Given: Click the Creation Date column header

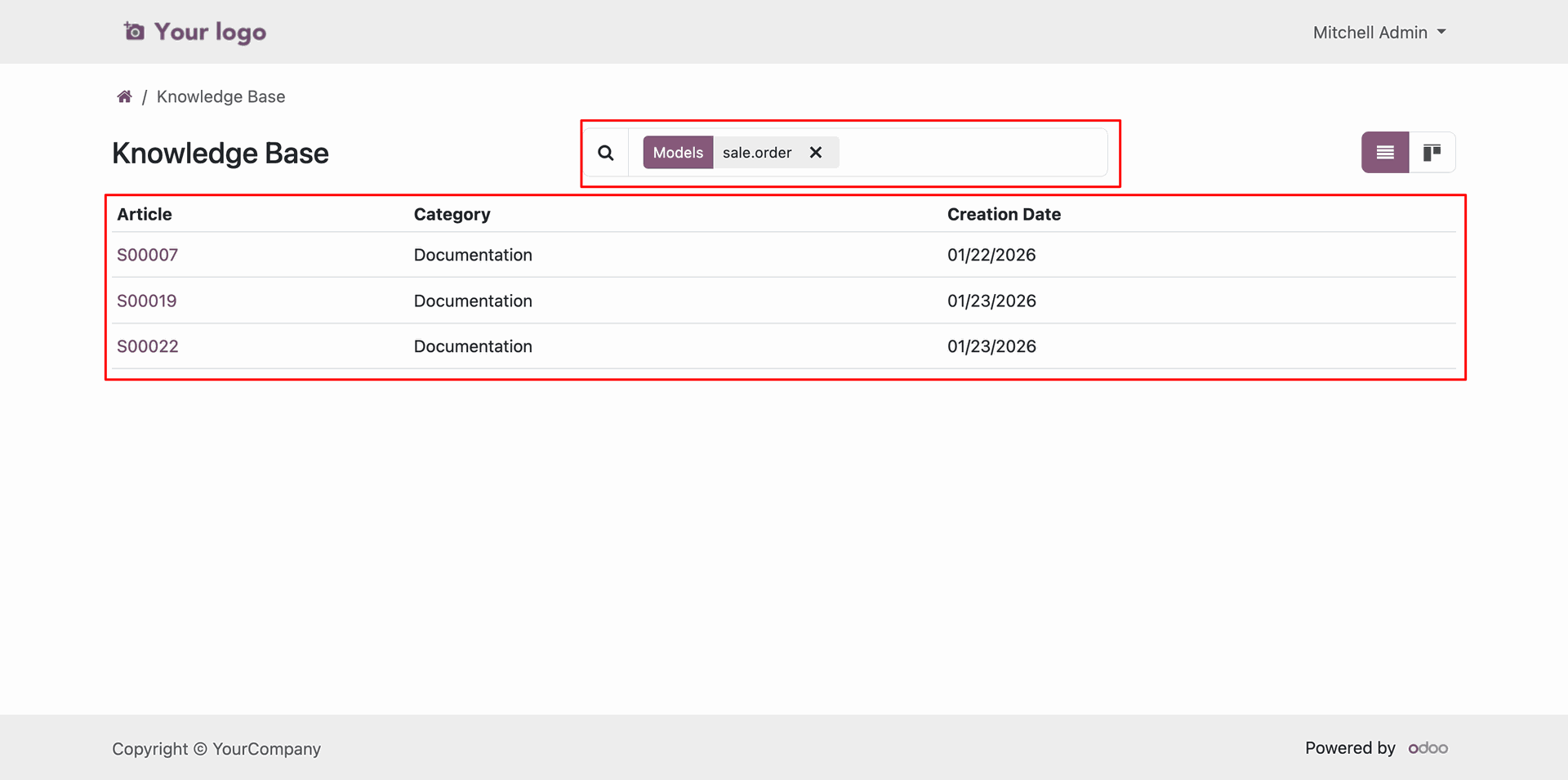Looking at the screenshot, I should tap(1004, 214).
